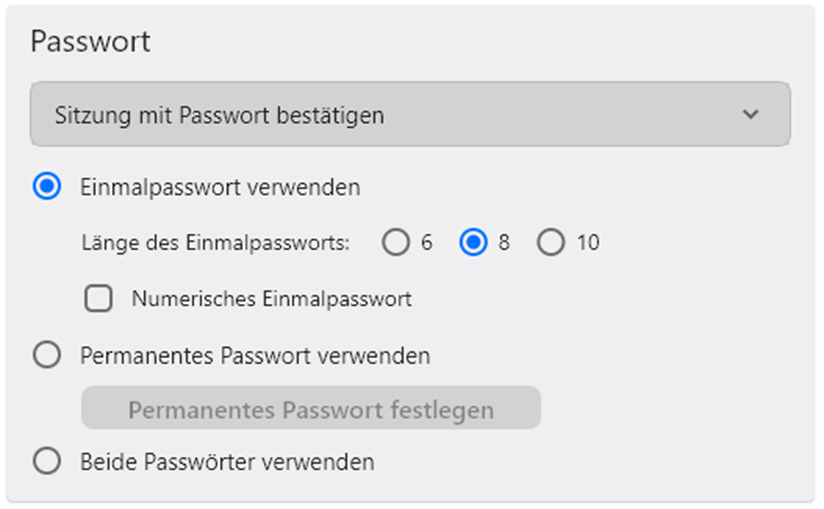The width and height of the screenshot is (824, 509).
Task: Click the "Numerisches Einmalpasswort" label text
Action: tap(271, 299)
